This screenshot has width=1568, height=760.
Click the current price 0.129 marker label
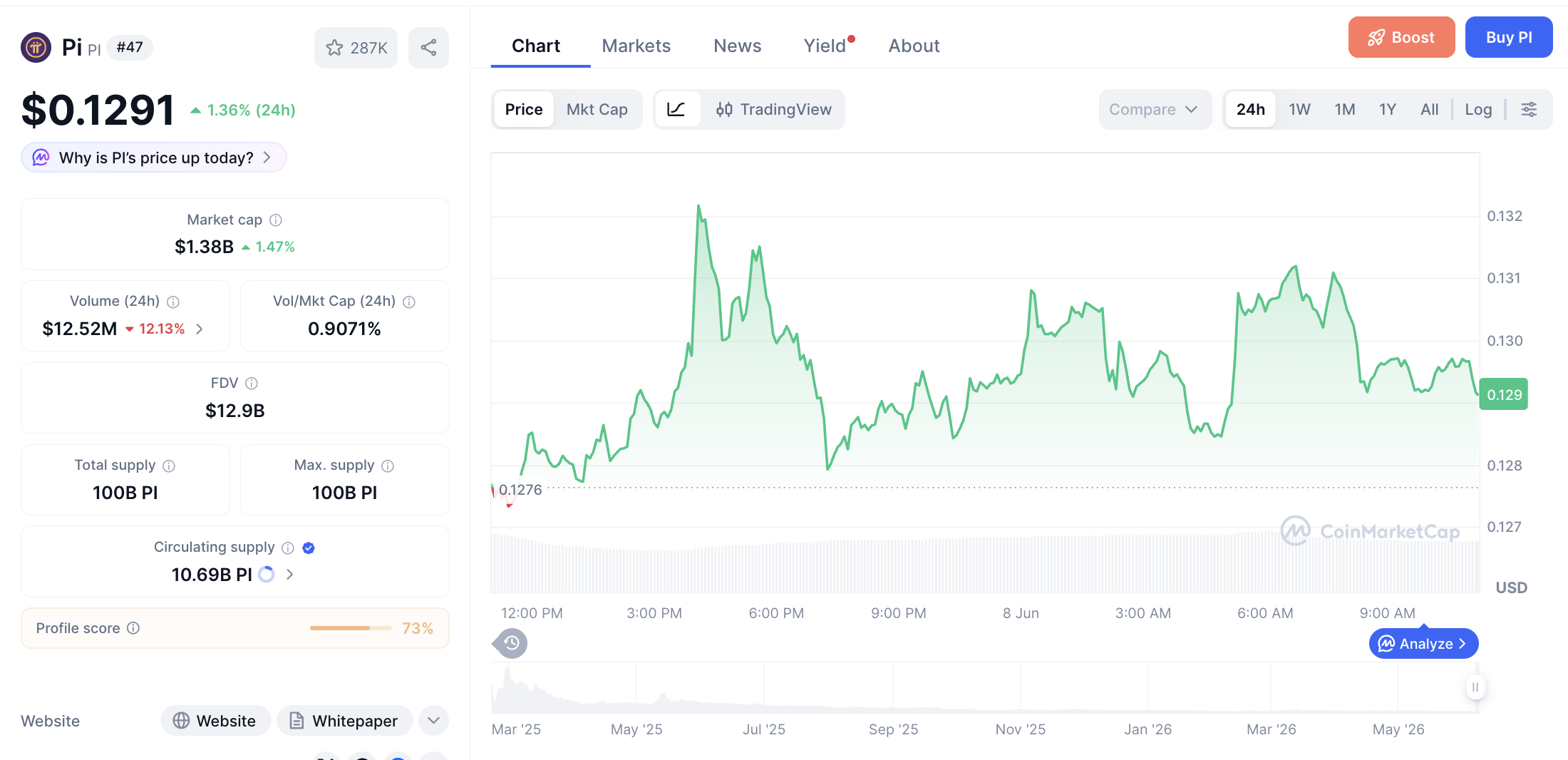coord(1504,394)
